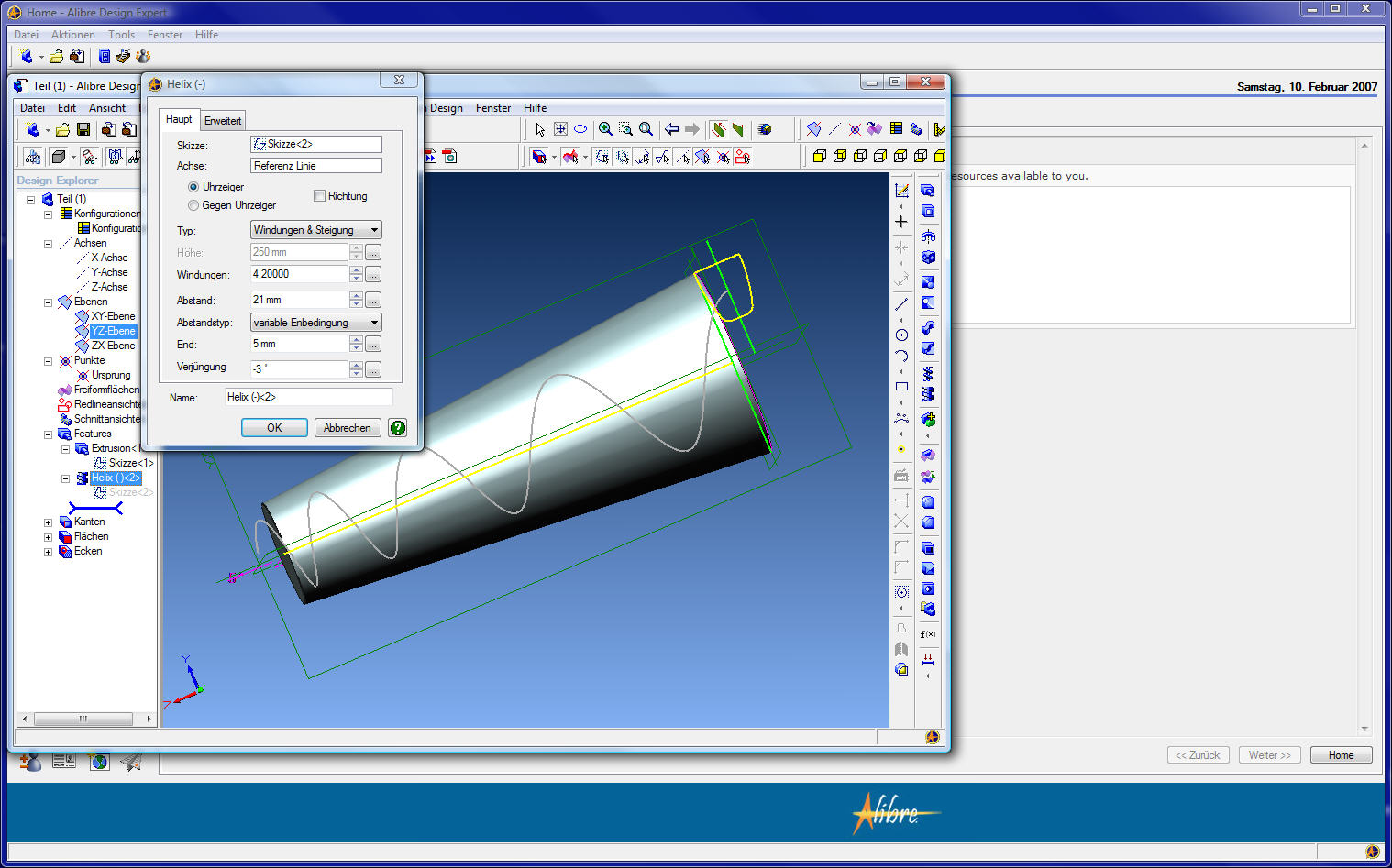Click the insert plane toolbar icon
The image size is (1392, 868).
(813, 129)
